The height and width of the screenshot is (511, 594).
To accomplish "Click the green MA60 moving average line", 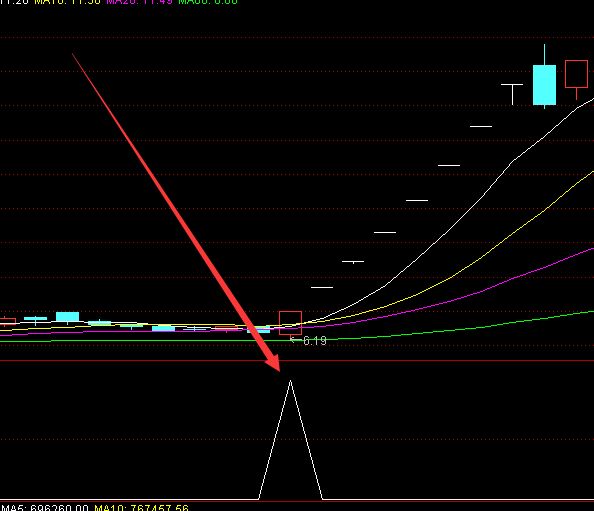I will point(455,330).
